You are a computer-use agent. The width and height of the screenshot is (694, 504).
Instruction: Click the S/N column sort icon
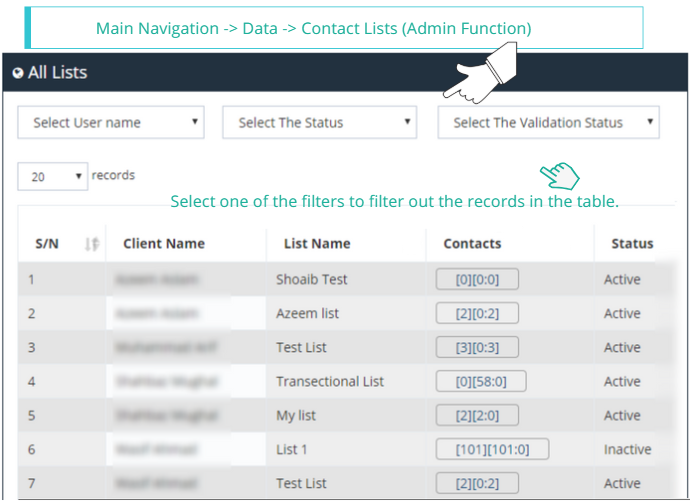92,244
